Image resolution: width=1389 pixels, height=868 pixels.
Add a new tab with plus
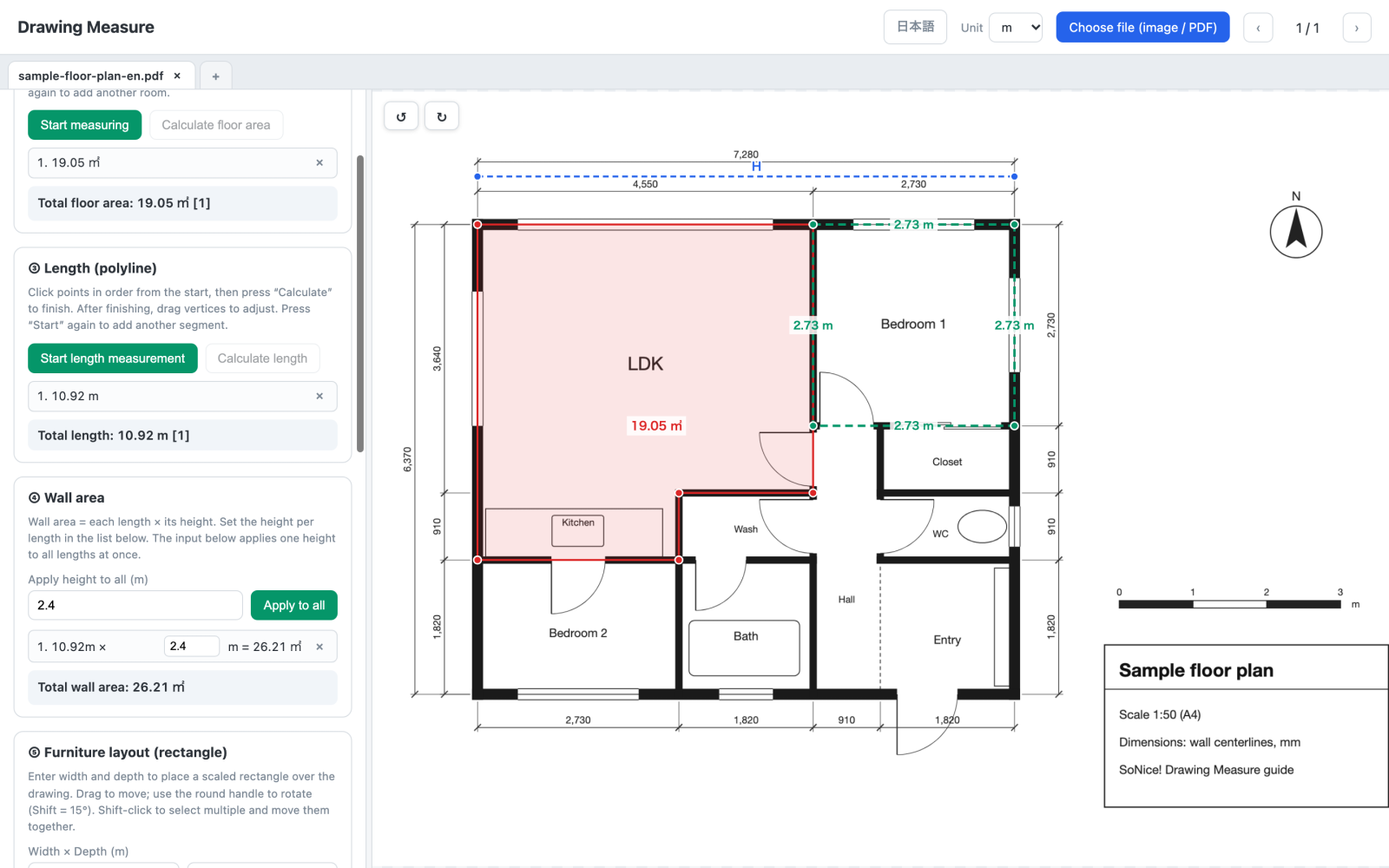coord(215,76)
